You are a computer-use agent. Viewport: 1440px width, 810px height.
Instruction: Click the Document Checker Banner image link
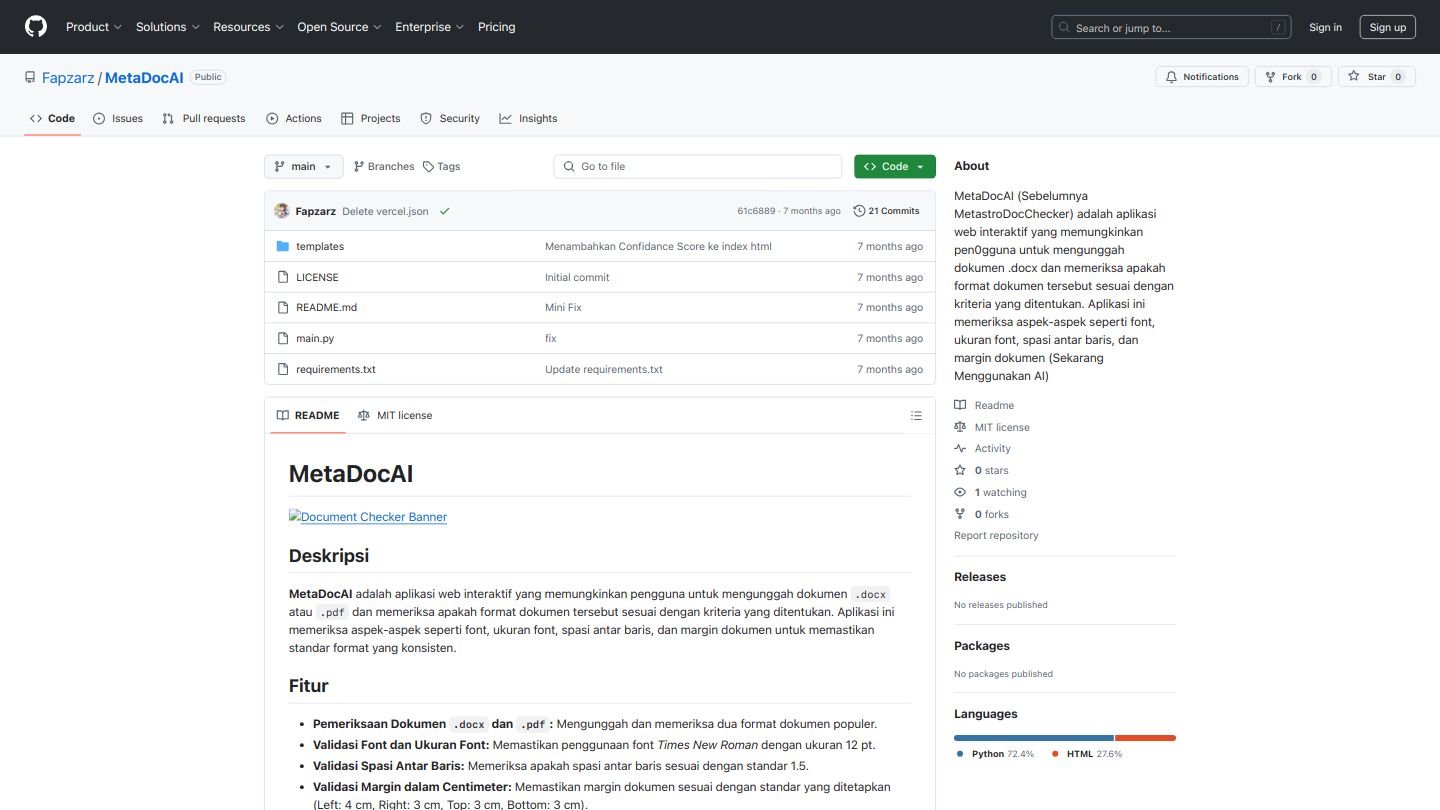pos(368,517)
